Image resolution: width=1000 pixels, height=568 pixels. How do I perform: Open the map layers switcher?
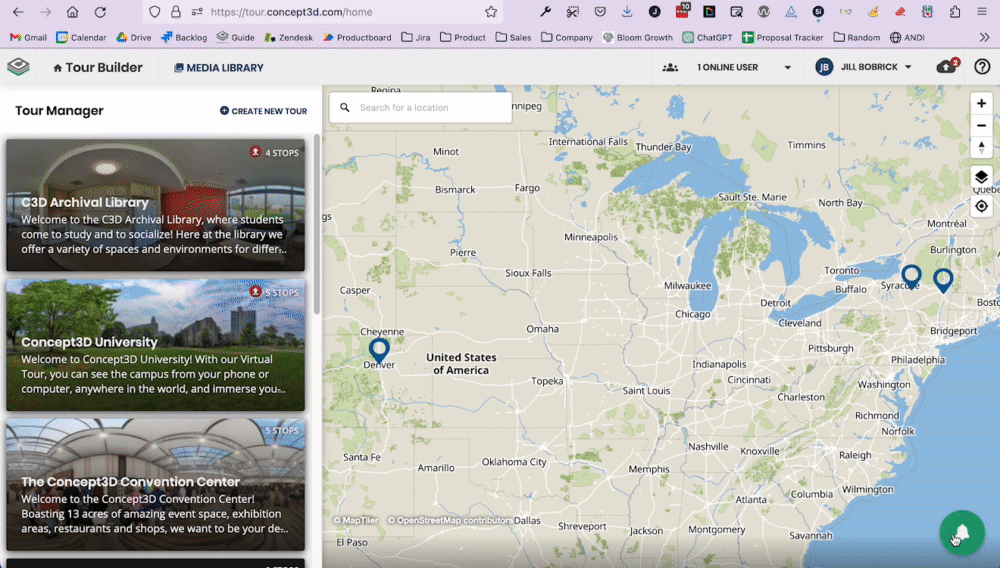coord(982,177)
